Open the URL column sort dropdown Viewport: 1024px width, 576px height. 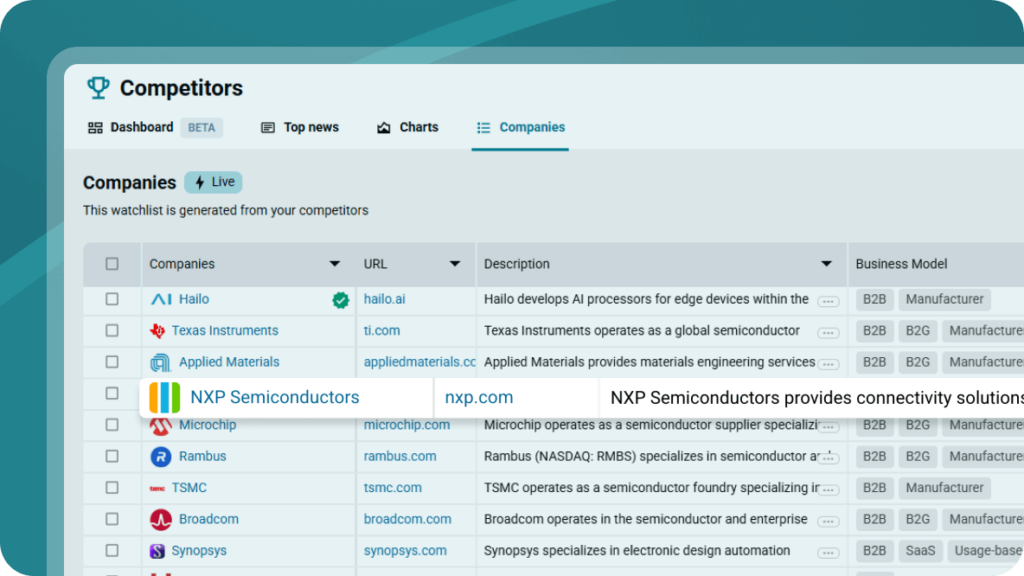coord(455,264)
